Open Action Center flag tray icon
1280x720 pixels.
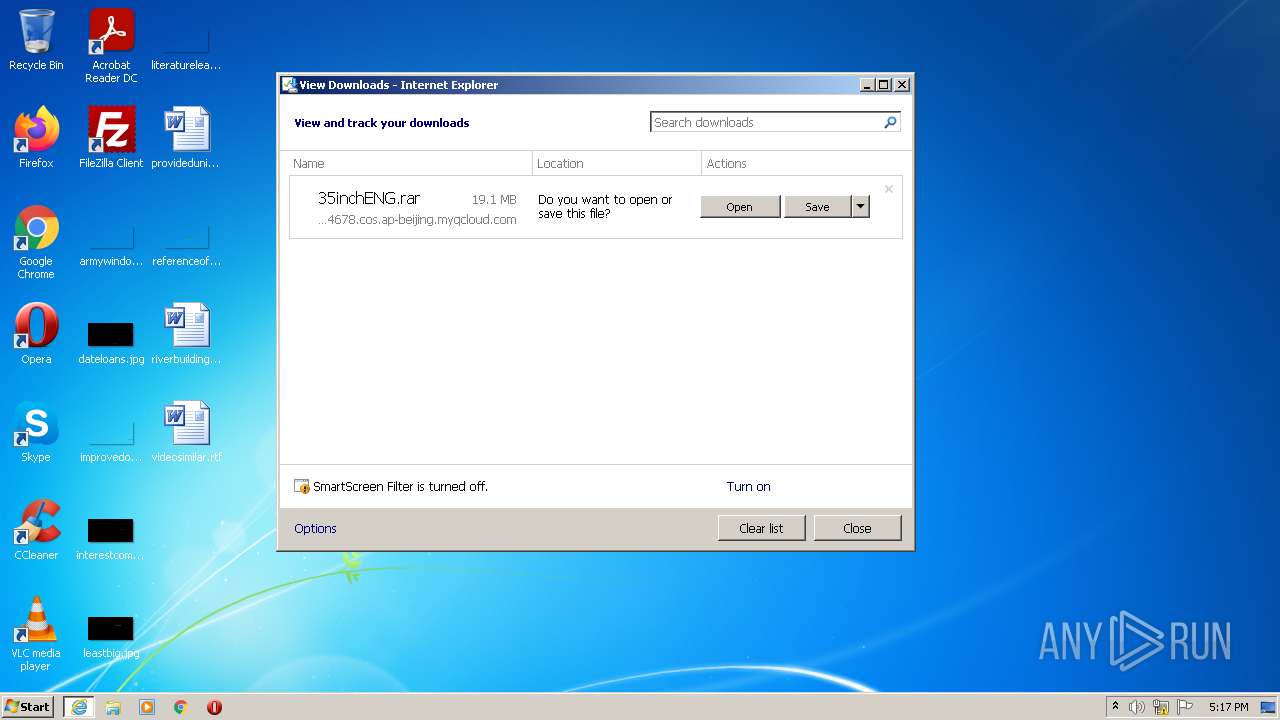pos(1185,707)
